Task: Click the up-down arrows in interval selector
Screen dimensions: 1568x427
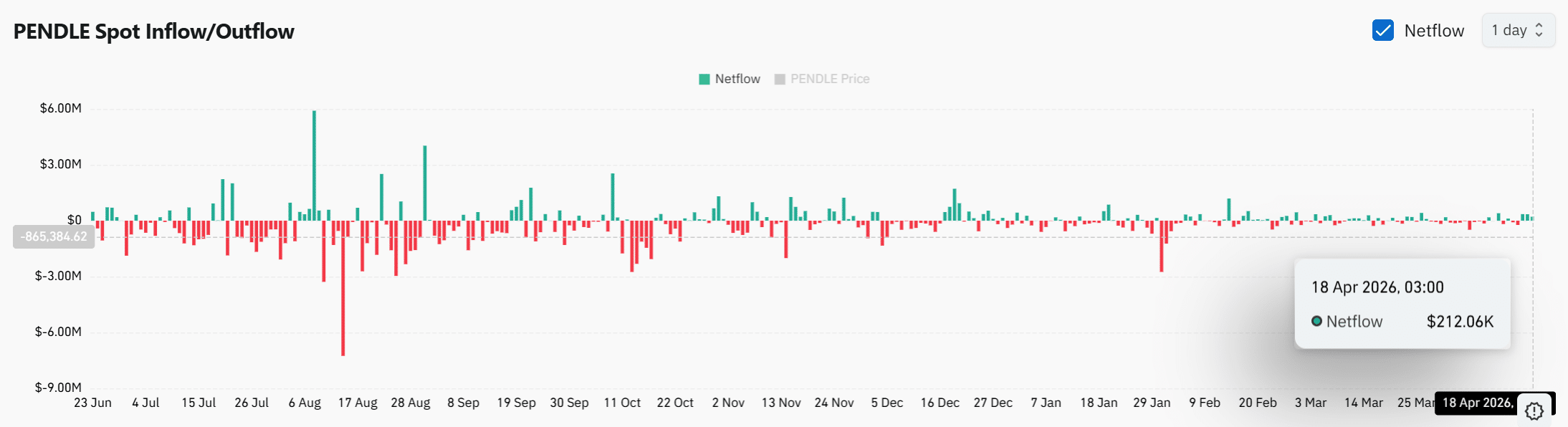Action: tap(1539, 31)
